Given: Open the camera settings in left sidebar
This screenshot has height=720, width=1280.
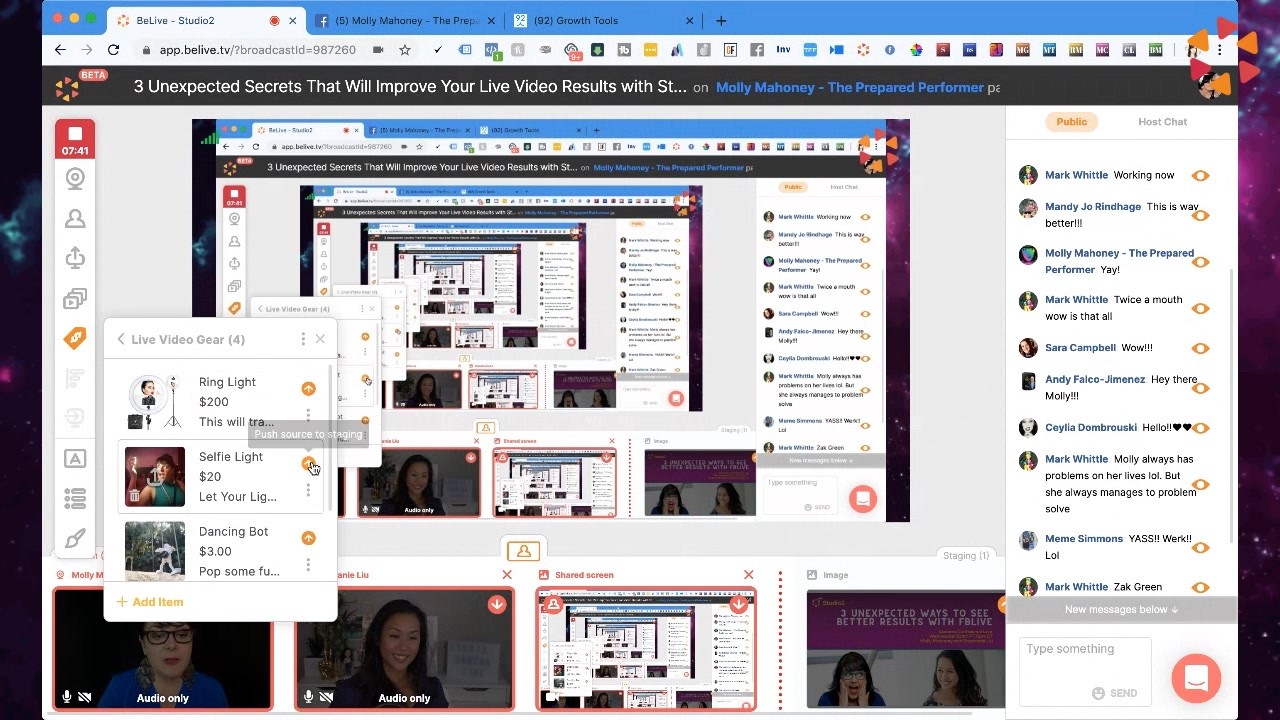Looking at the screenshot, I should 75,178.
